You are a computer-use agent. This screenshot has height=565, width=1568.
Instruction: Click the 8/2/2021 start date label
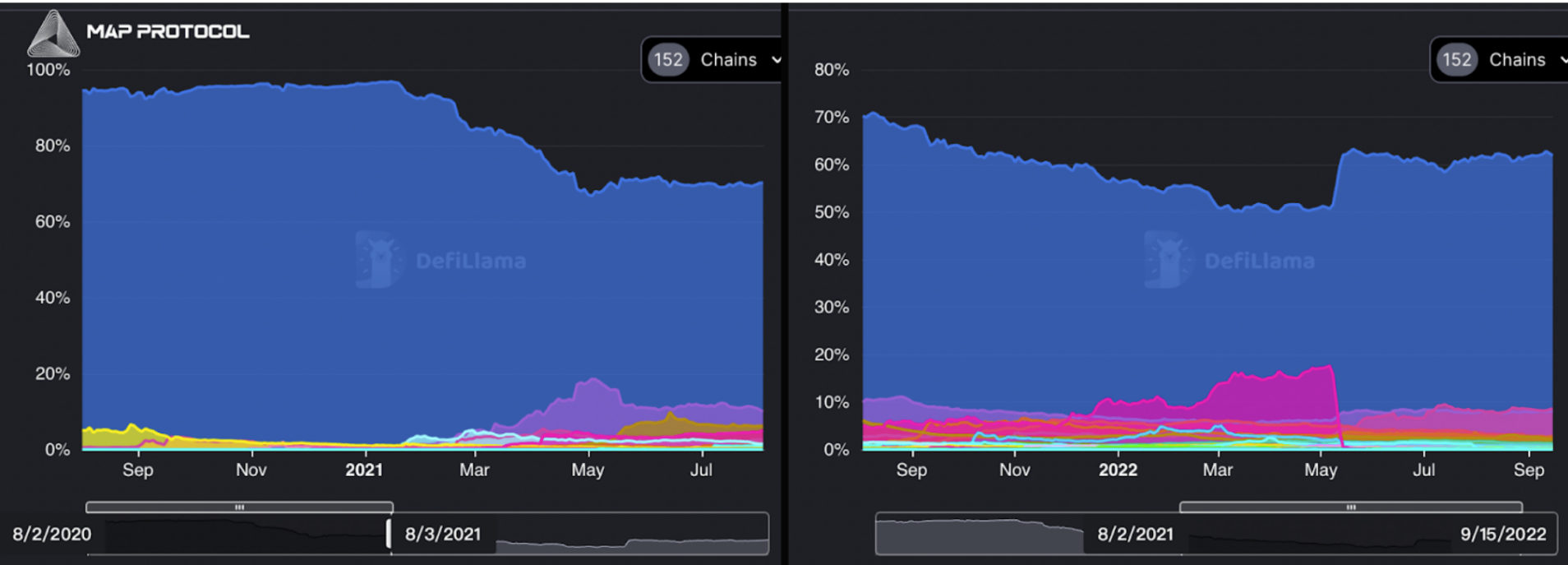click(x=1135, y=535)
